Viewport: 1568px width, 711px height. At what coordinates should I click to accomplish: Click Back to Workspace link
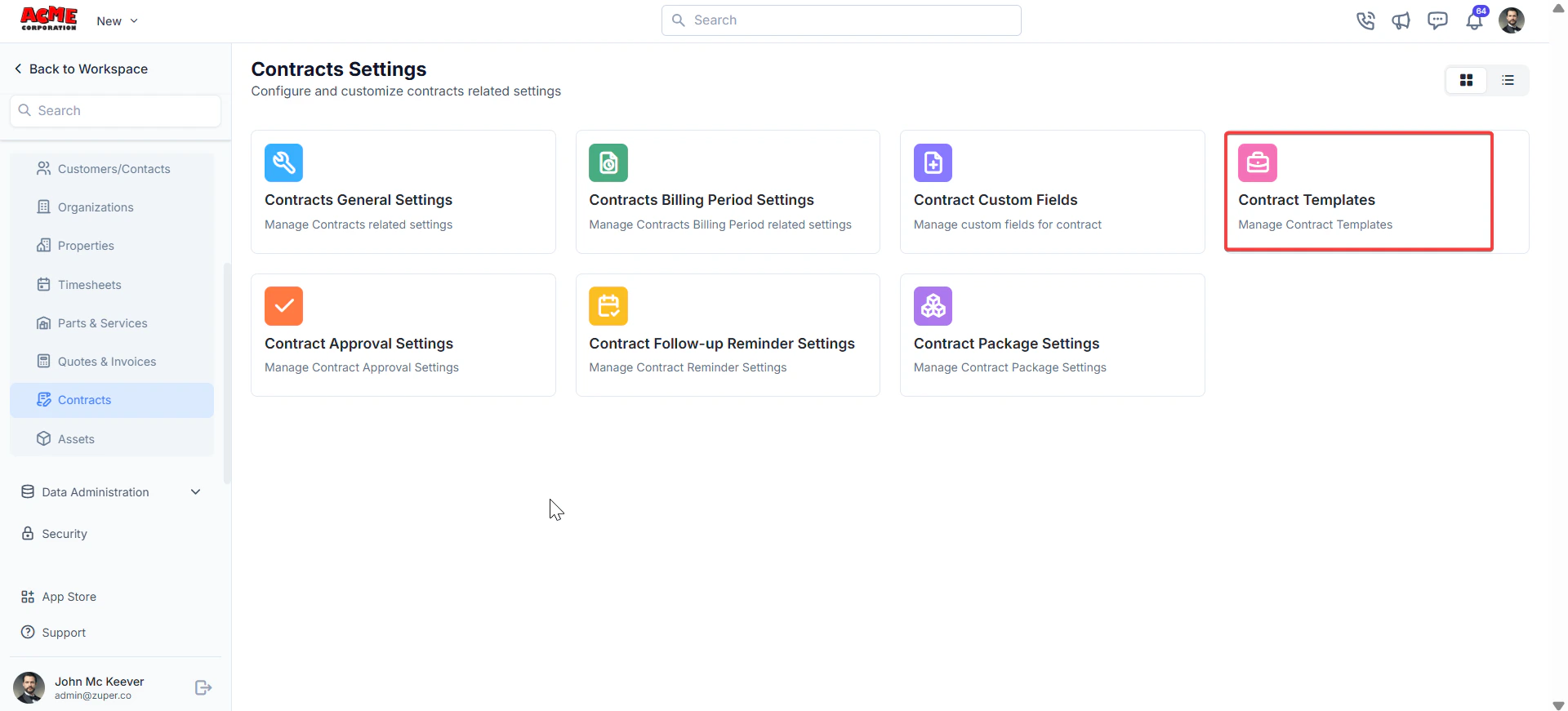[x=81, y=69]
